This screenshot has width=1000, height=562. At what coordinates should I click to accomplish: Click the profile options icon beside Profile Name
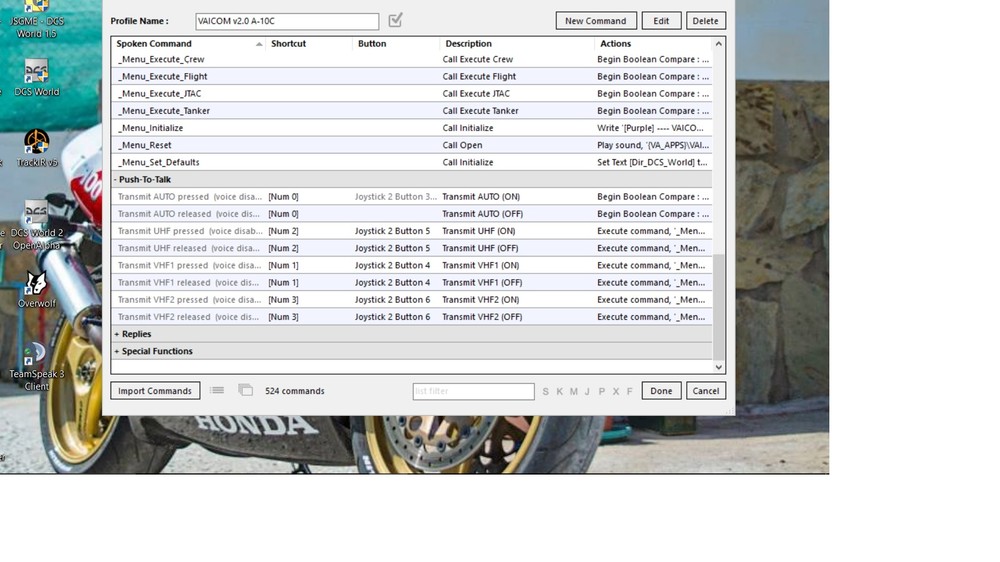click(x=395, y=20)
